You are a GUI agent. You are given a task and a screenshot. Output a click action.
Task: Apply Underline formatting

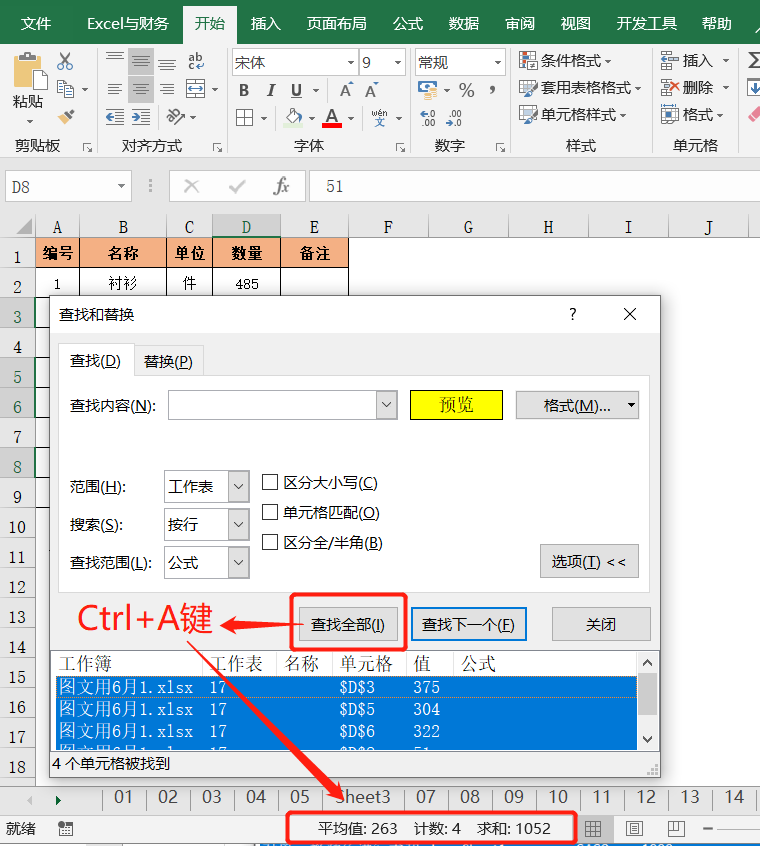coord(296,90)
